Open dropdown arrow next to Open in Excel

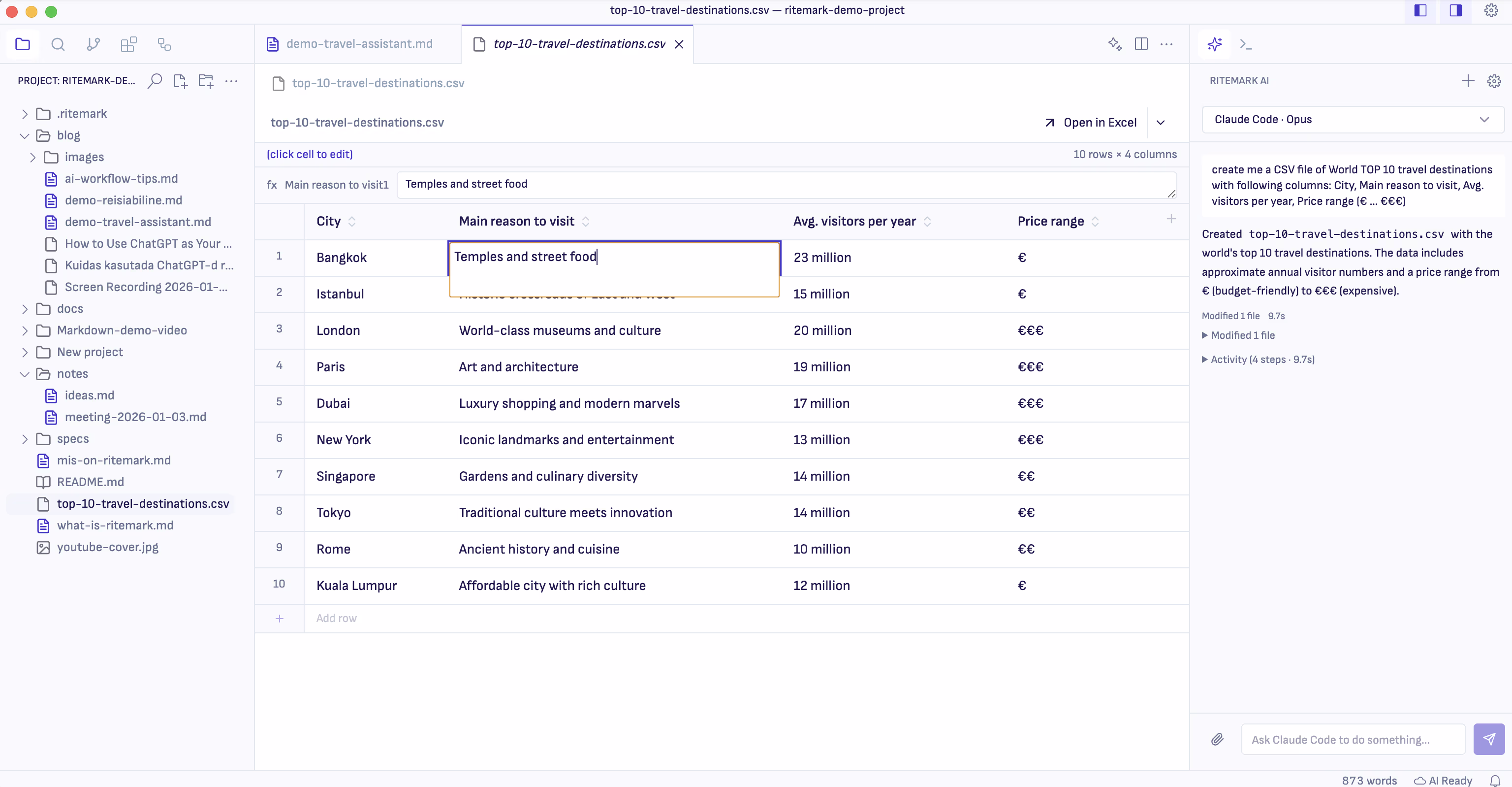[x=1161, y=123]
